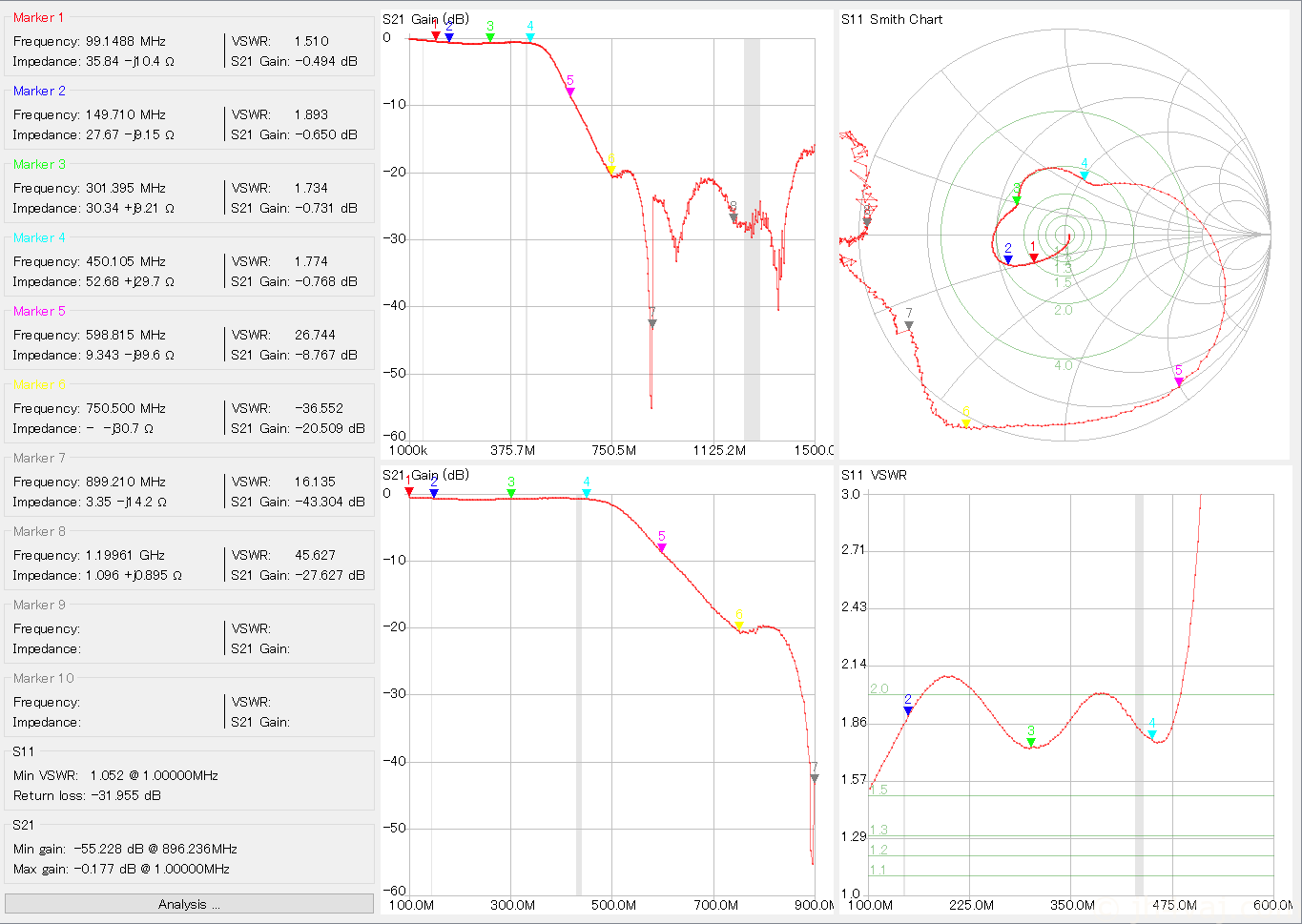Viewport: 1302px width, 924px height.
Task: Select cyan marker 4 on the 1000k–1500M S21 Gain chart
Action: click(530, 38)
